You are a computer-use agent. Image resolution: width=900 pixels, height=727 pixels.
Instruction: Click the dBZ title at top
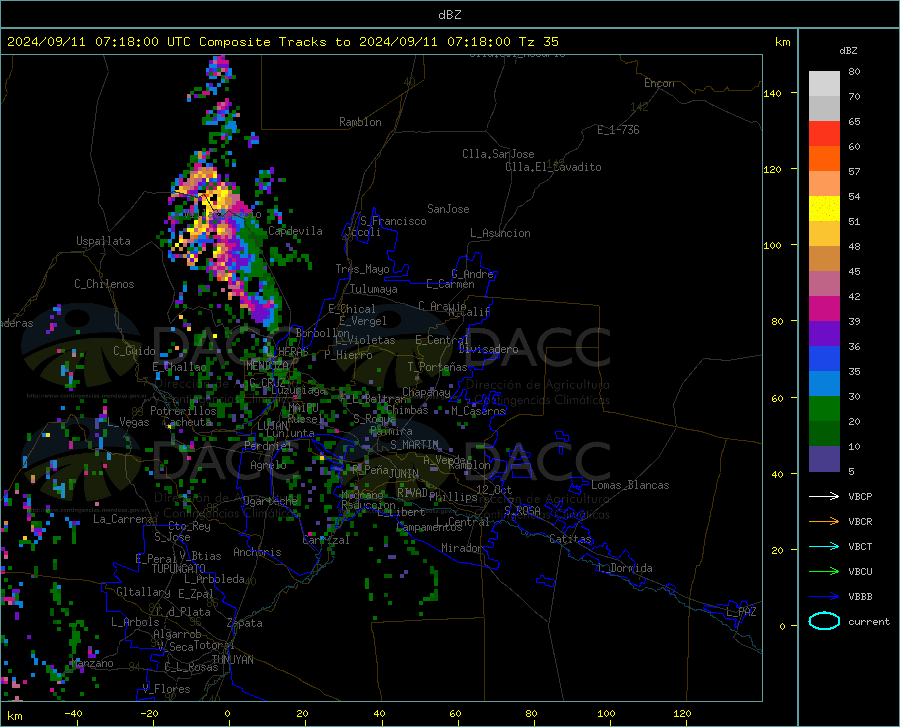449,15
